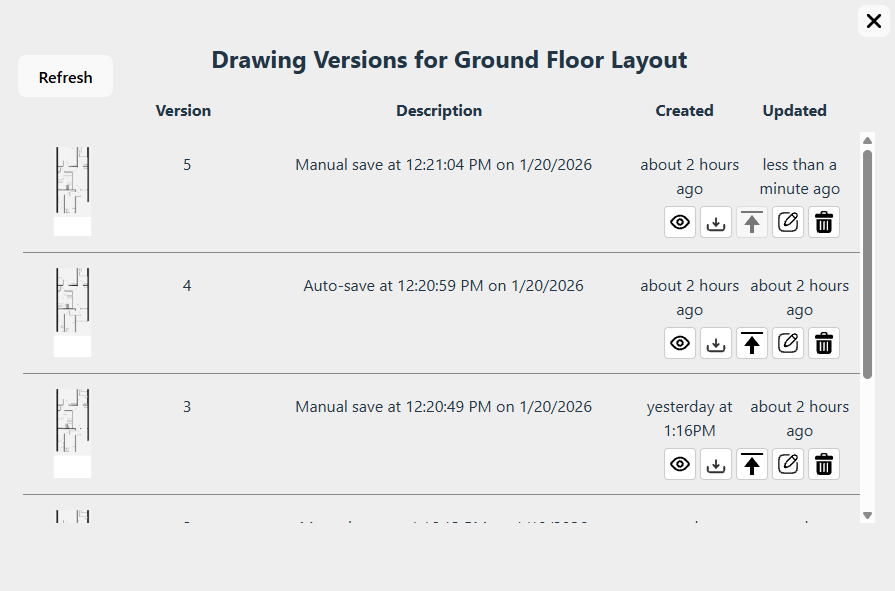Edit description of version 5
Screen dimensions: 895x591
coord(788,222)
